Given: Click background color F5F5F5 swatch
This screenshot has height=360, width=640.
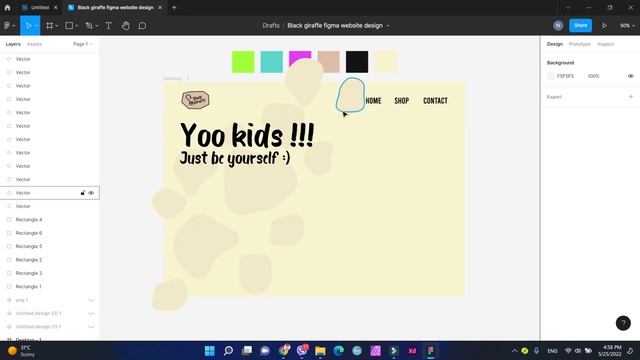Looking at the screenshot, I should [551, 76].
